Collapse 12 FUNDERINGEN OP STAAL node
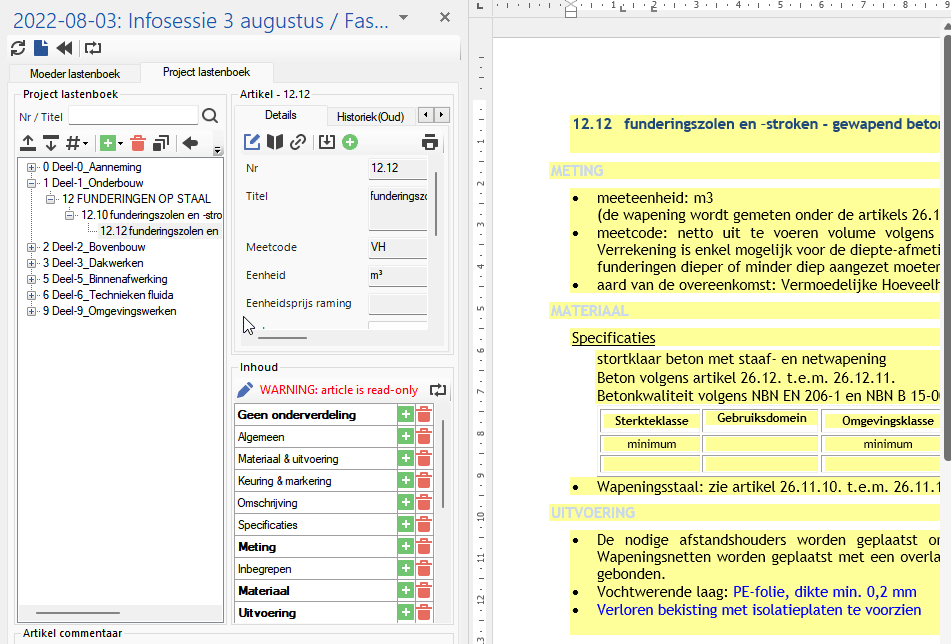The height and width of the screenshot is (644, 951). coord(50,199)
